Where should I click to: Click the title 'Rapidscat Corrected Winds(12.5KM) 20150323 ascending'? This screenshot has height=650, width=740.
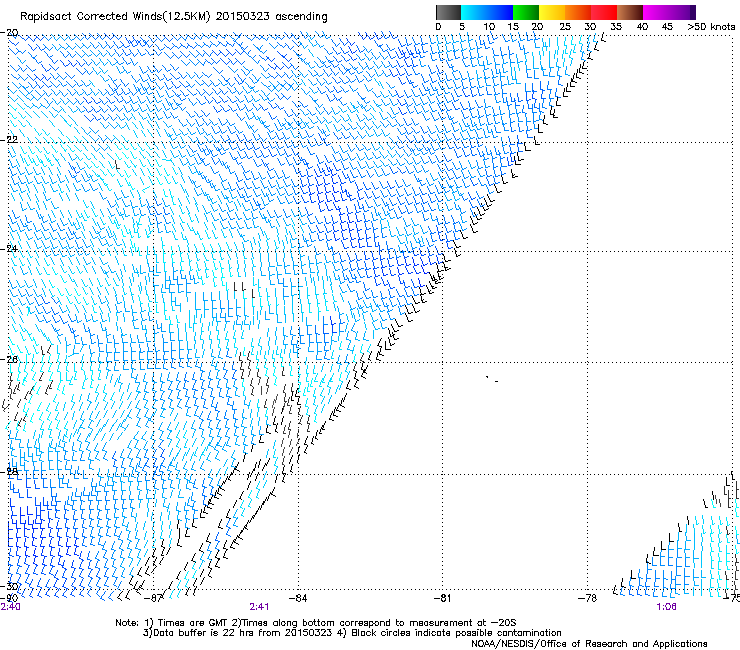click(x=174, y=17)
